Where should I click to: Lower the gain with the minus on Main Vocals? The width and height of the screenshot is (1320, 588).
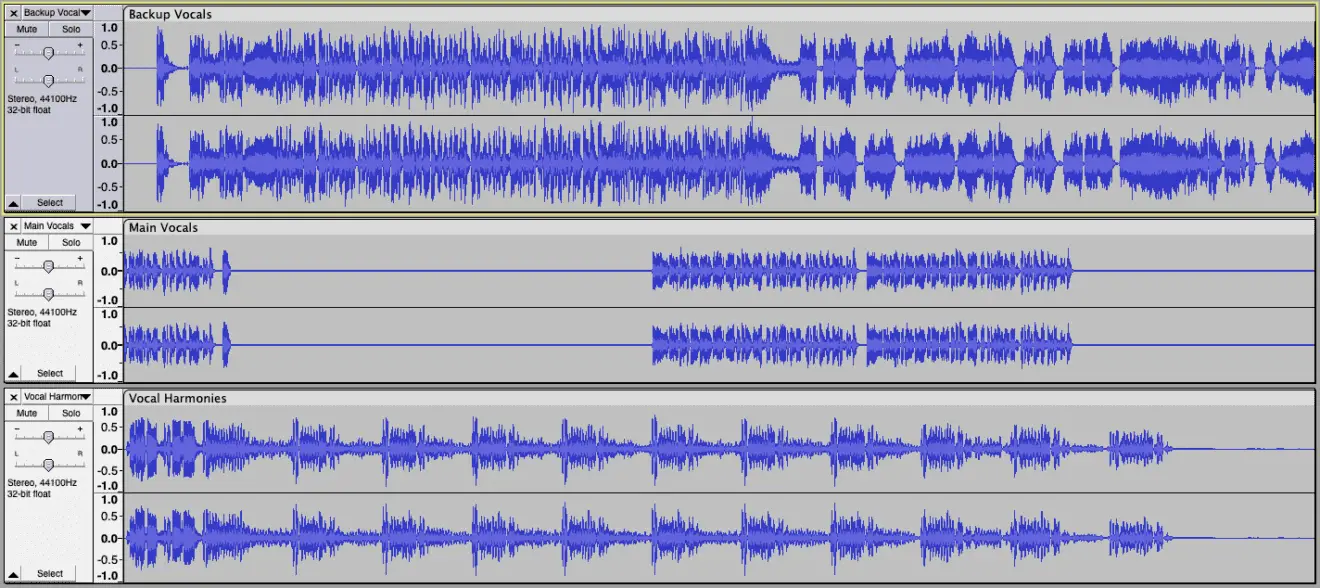point(19,257)
